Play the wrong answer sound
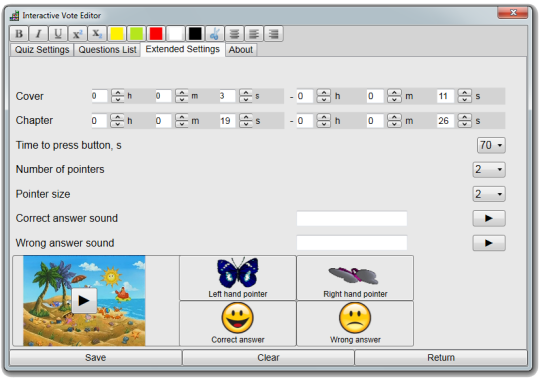The image size is (540, 379). point(489,243)
